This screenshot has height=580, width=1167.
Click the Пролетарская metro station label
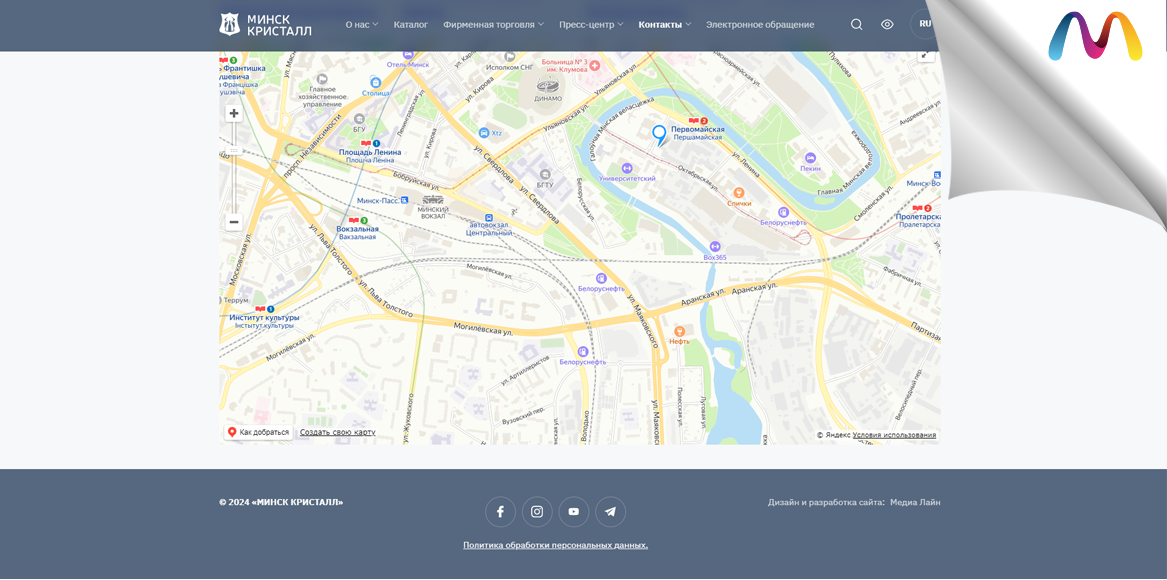pyautogui.click(x=919, y=217)
